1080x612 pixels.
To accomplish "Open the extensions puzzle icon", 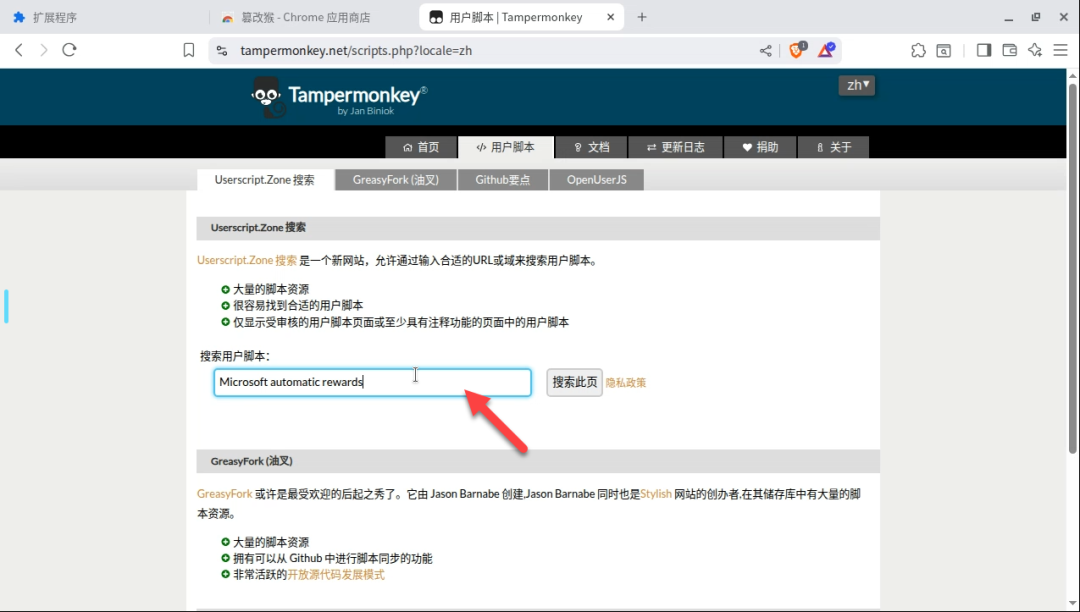I will coord(918,50).
